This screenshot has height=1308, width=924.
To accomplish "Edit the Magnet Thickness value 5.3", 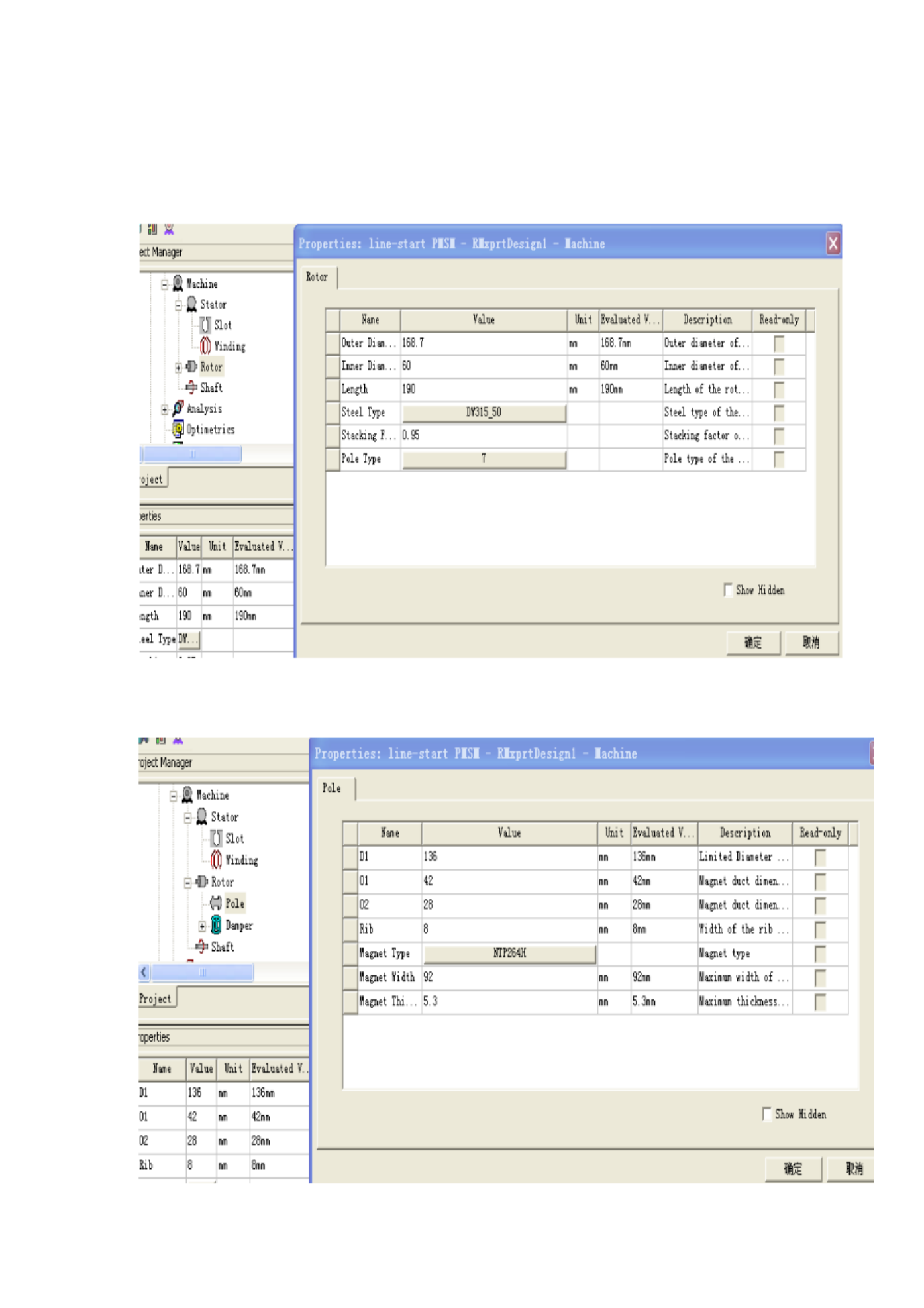I will 509,1002.
